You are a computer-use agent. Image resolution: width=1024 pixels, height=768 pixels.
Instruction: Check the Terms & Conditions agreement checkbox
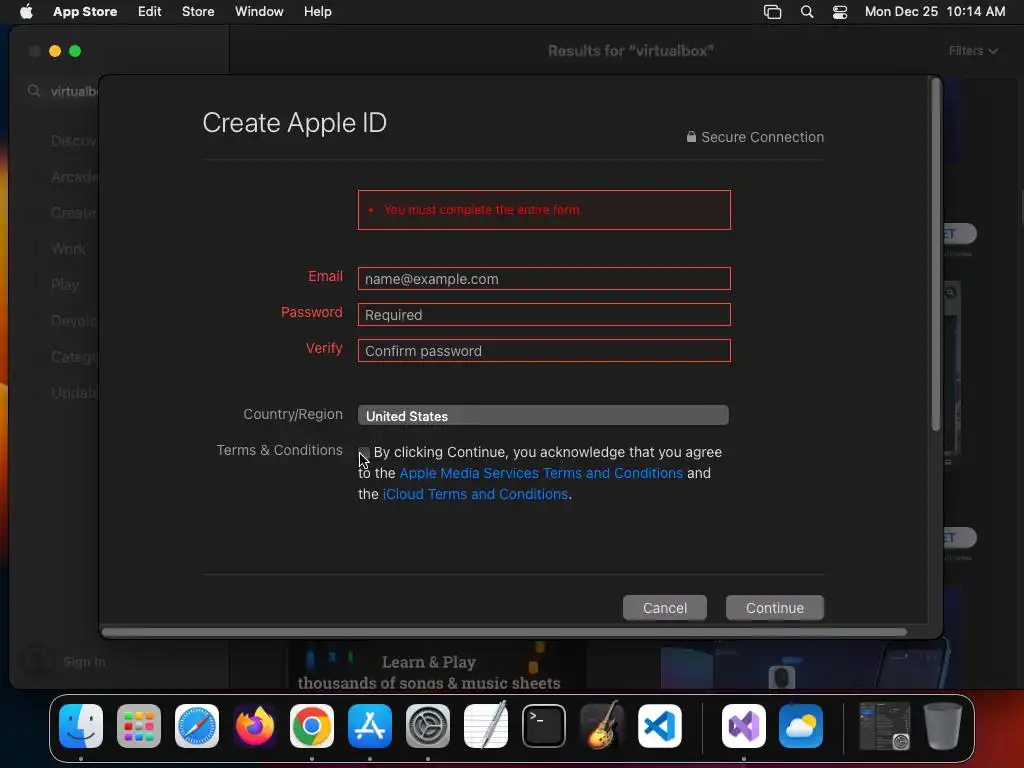(364, 453)
